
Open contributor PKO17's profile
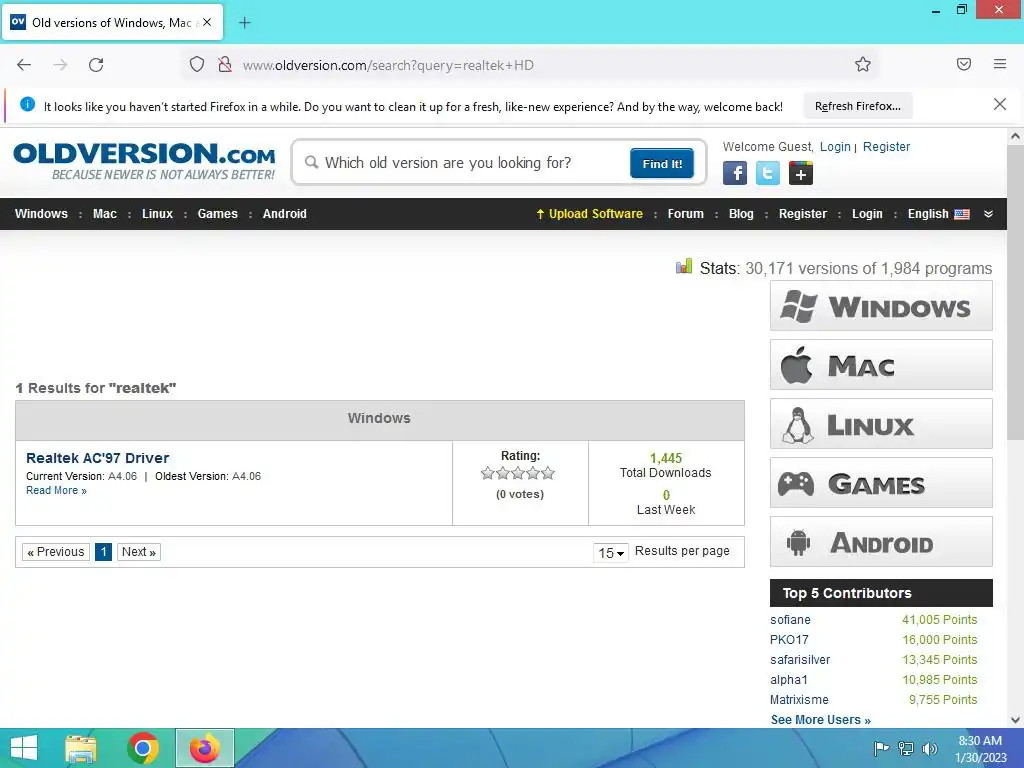(x=789, y=640)
